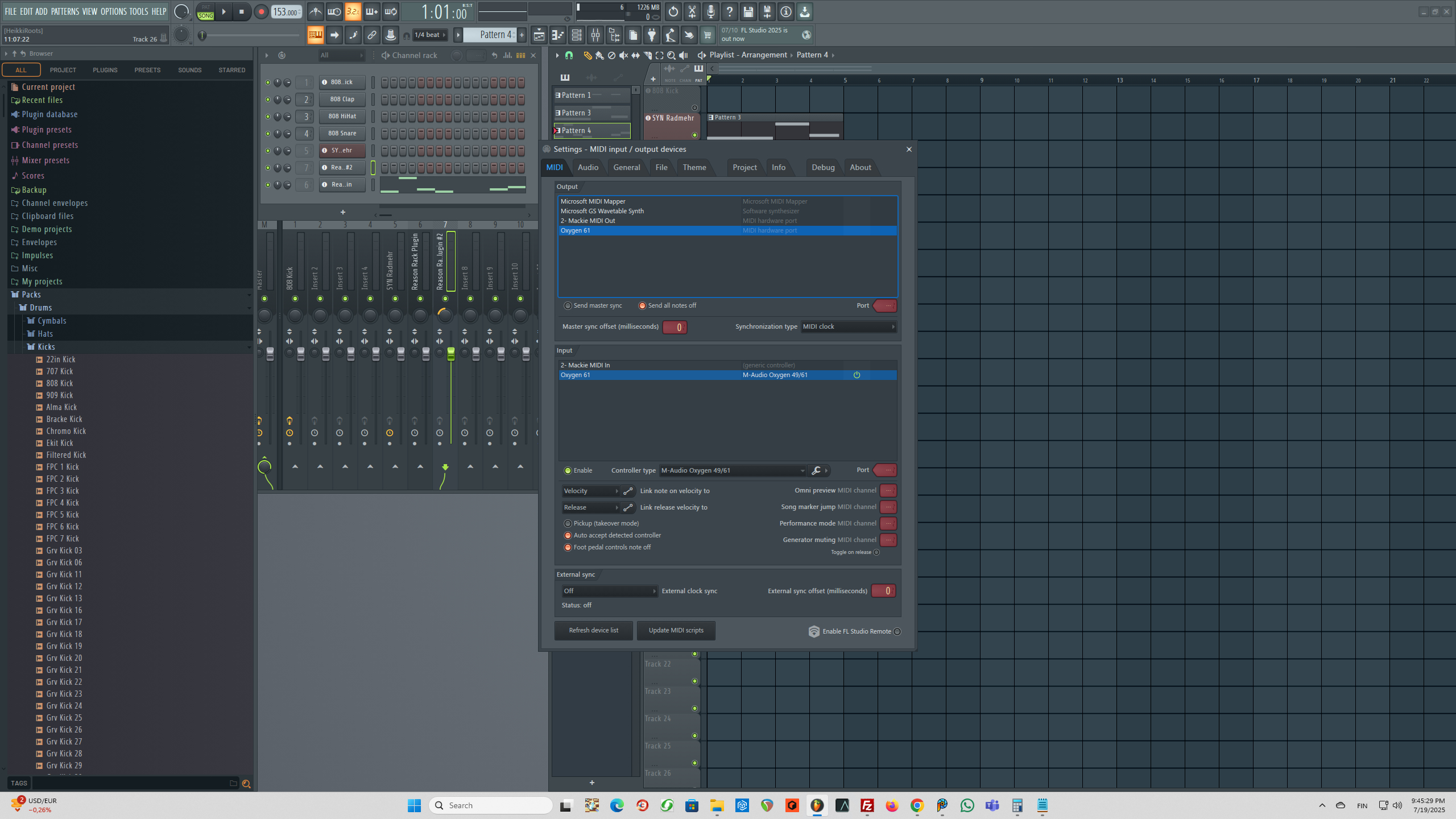
Task: Select the playlist paint brush tool
Action: 599,55
